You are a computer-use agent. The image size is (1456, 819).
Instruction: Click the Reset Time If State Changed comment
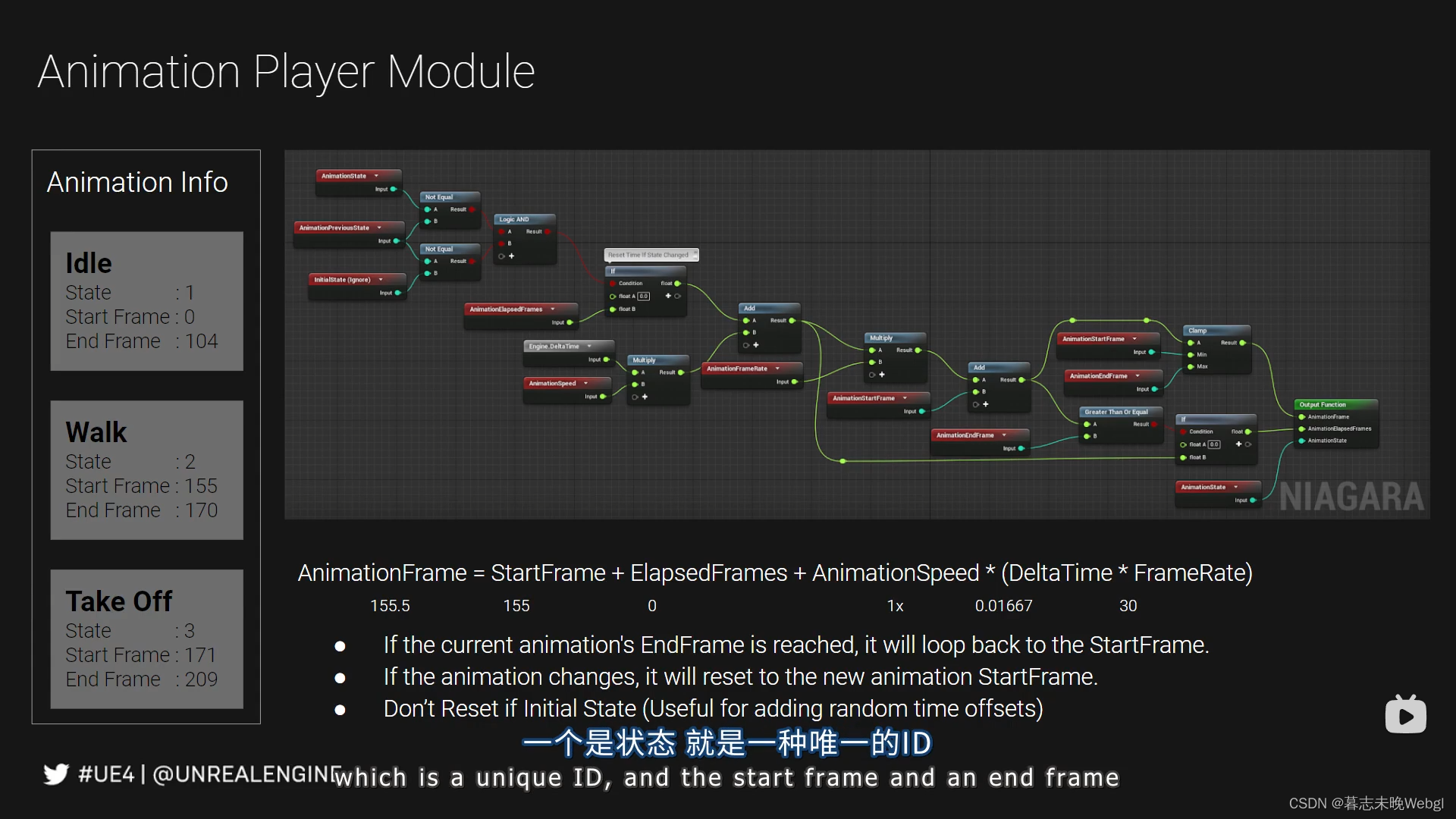(649, 255)
